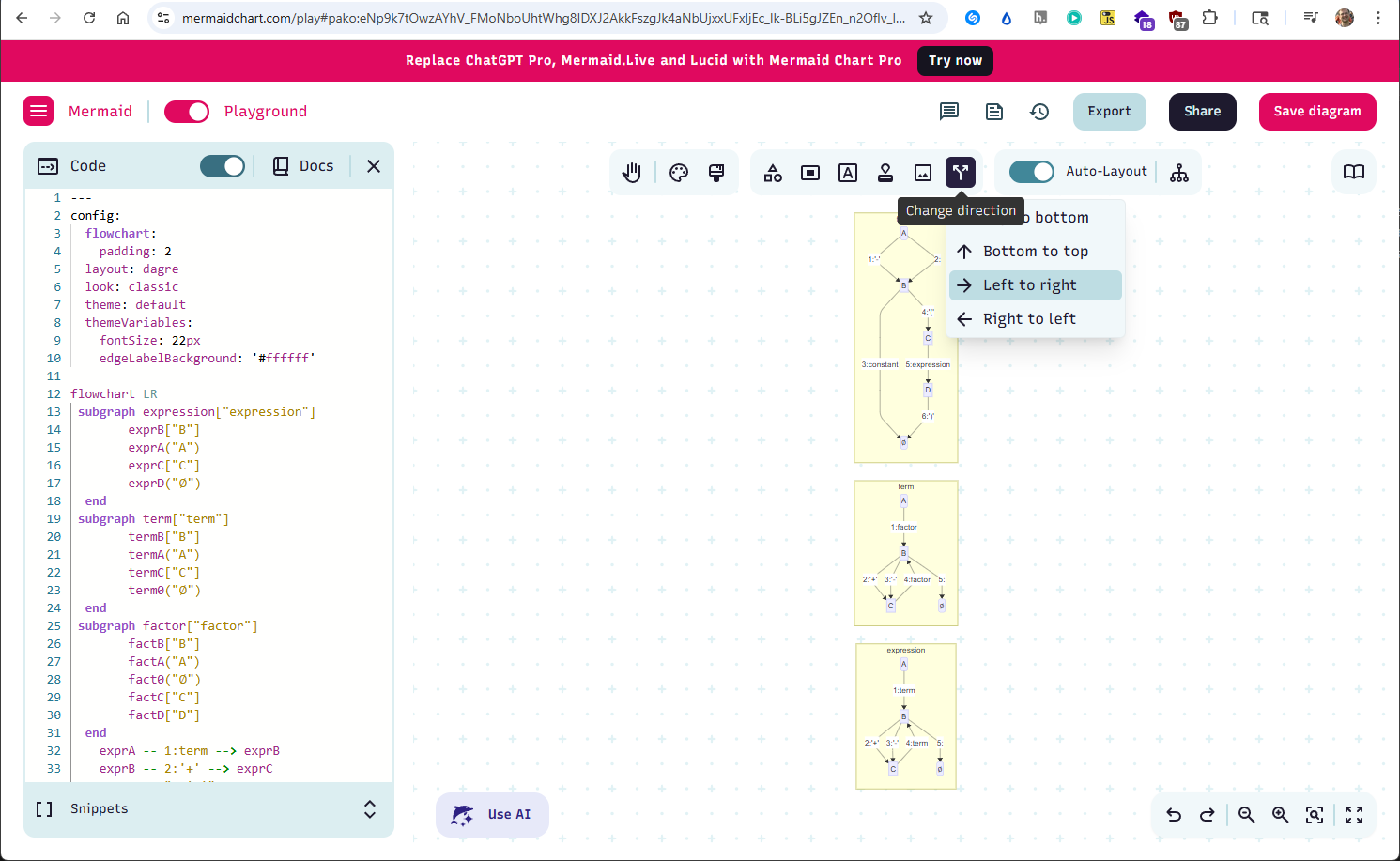Toggle Auto-Layout off
Screen dimensions: 1400x861
1031,172
